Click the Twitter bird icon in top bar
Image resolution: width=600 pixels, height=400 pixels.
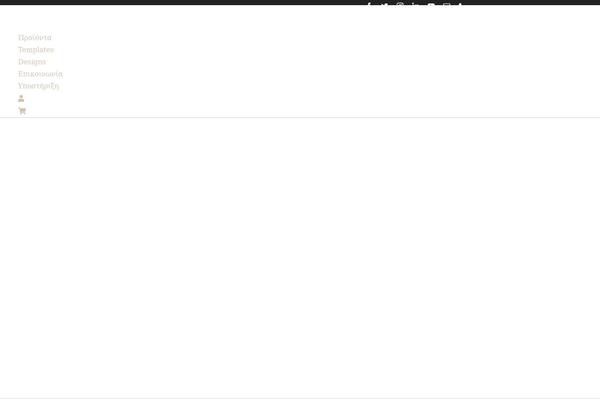385,4
